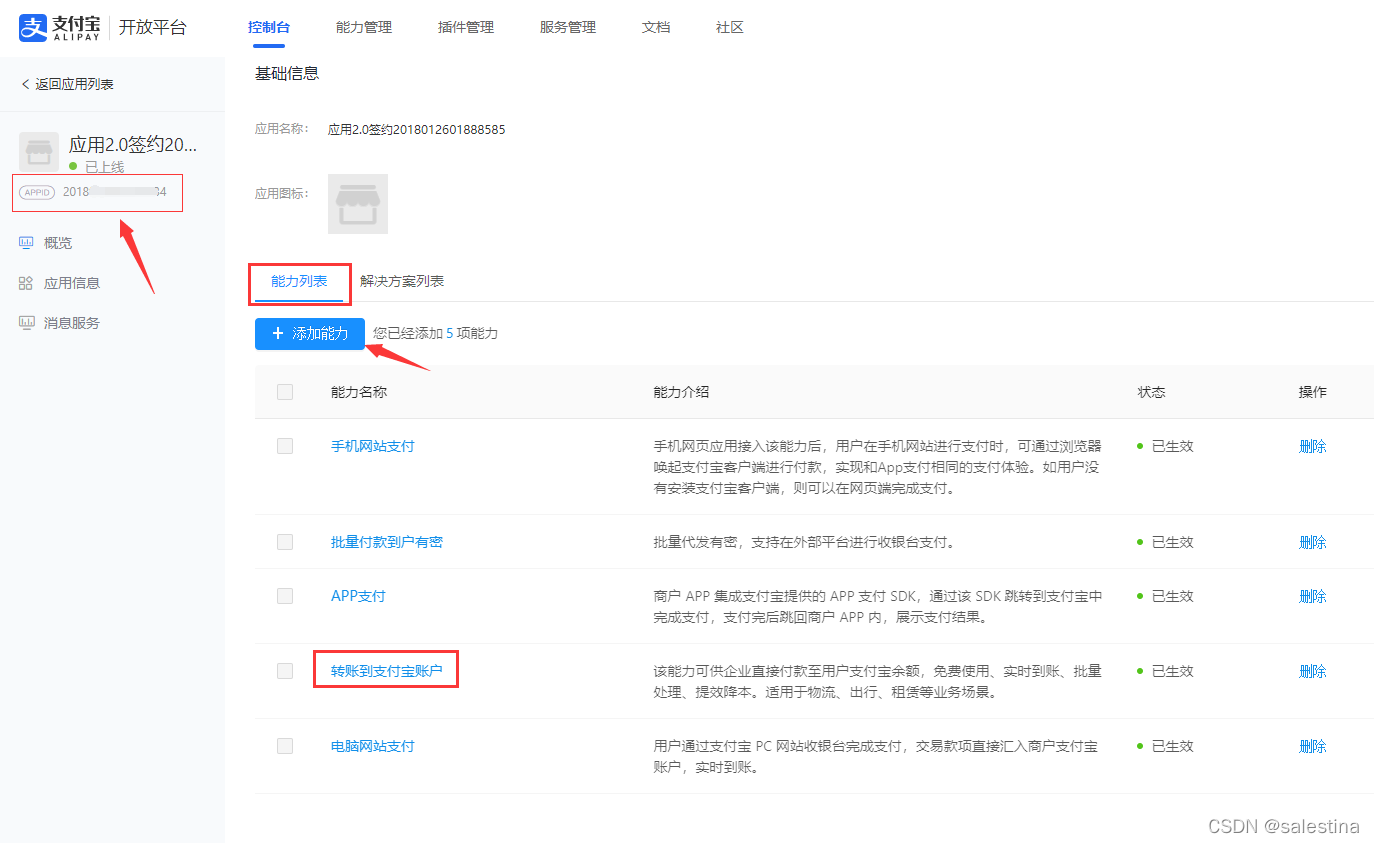Open 消息服务 in the sidebar

72,323
